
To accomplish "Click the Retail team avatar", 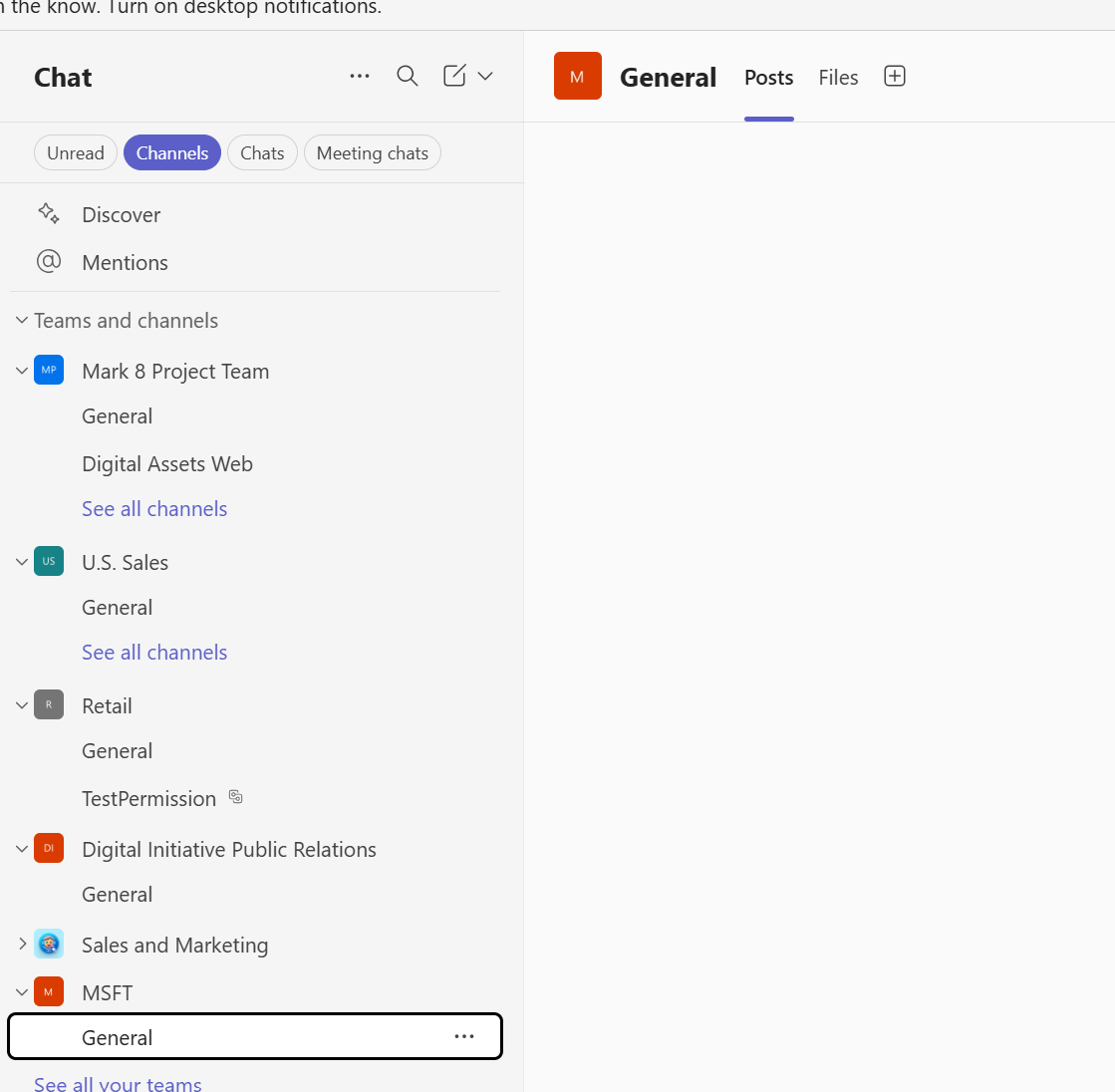I will tap(49, 704).
